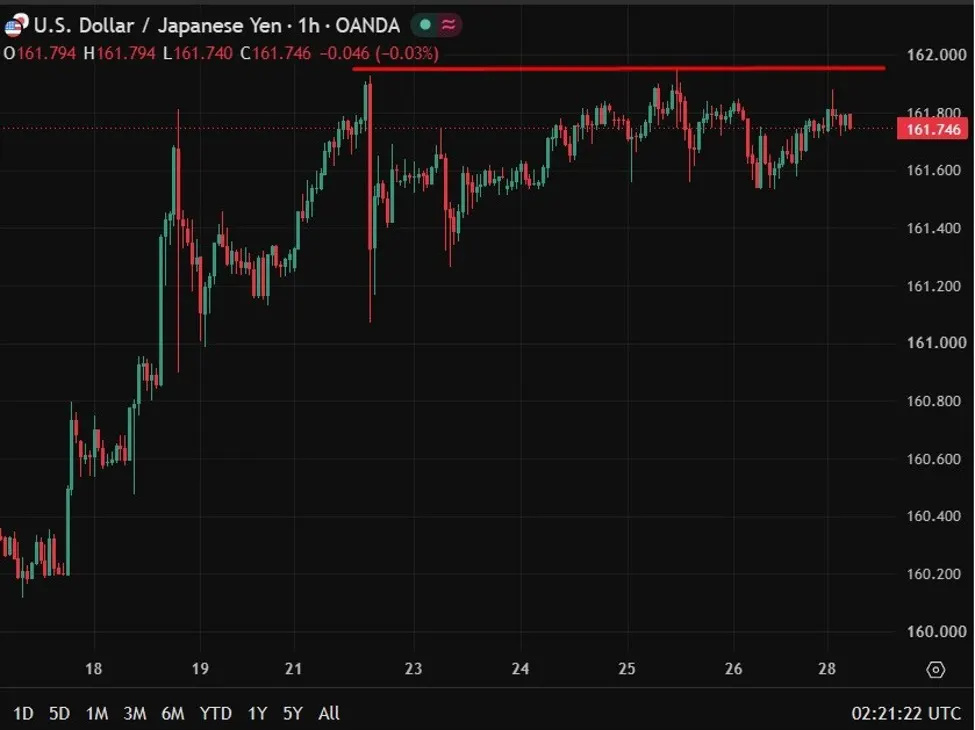
Task: Click the 161.746 current price label
Action: click(x=933, y=129)
